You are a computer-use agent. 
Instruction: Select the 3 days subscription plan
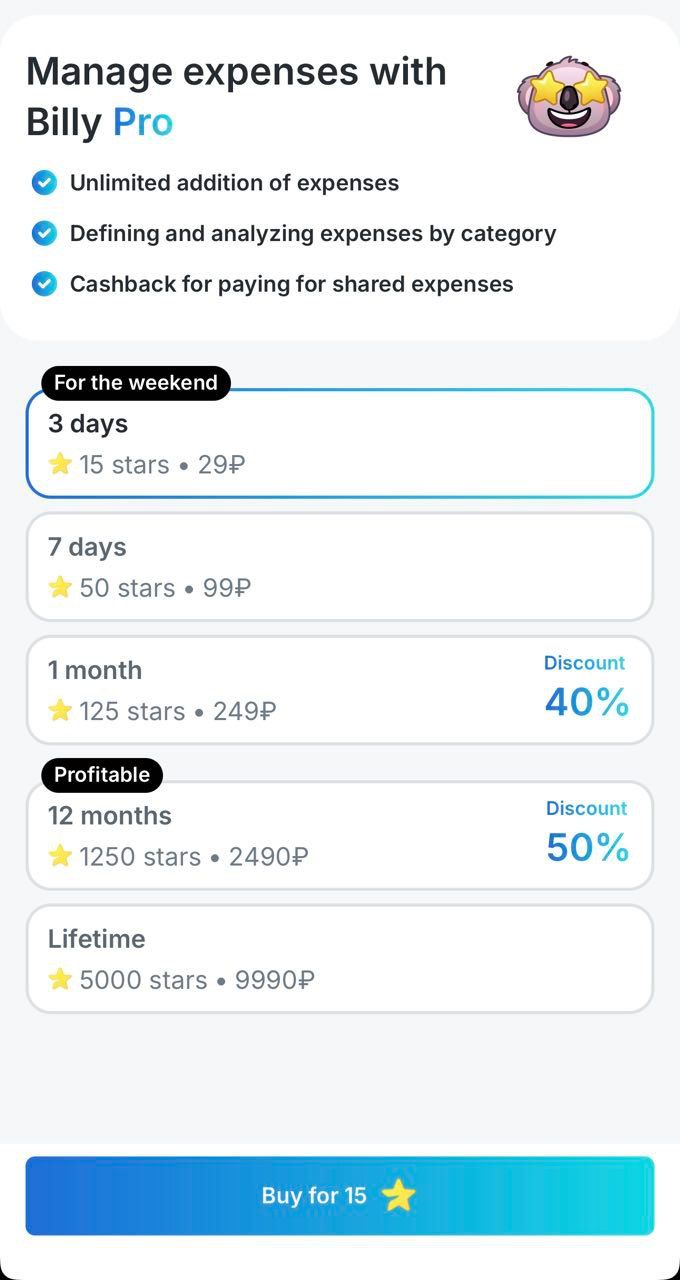[340, 443]
